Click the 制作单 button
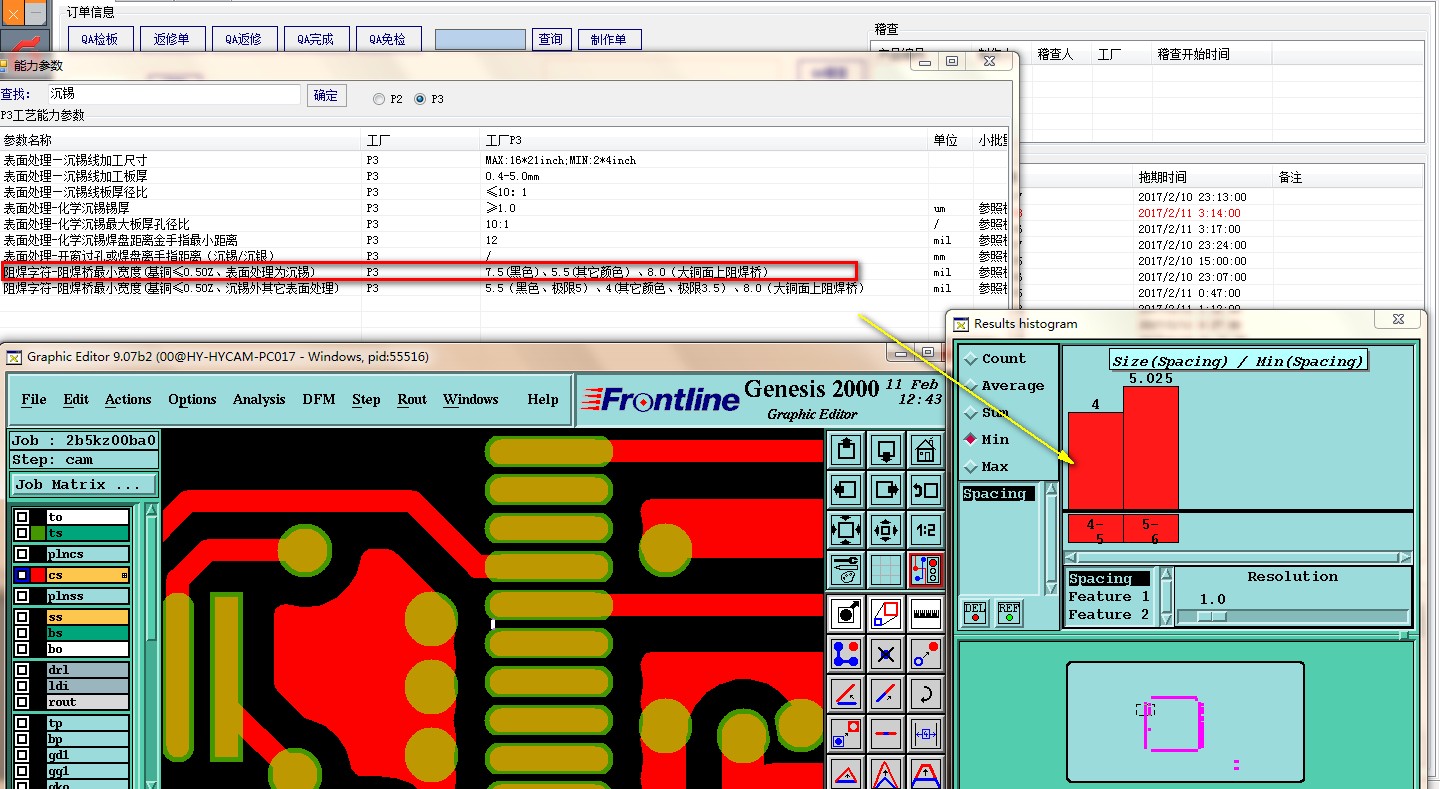 coord(609,39)
